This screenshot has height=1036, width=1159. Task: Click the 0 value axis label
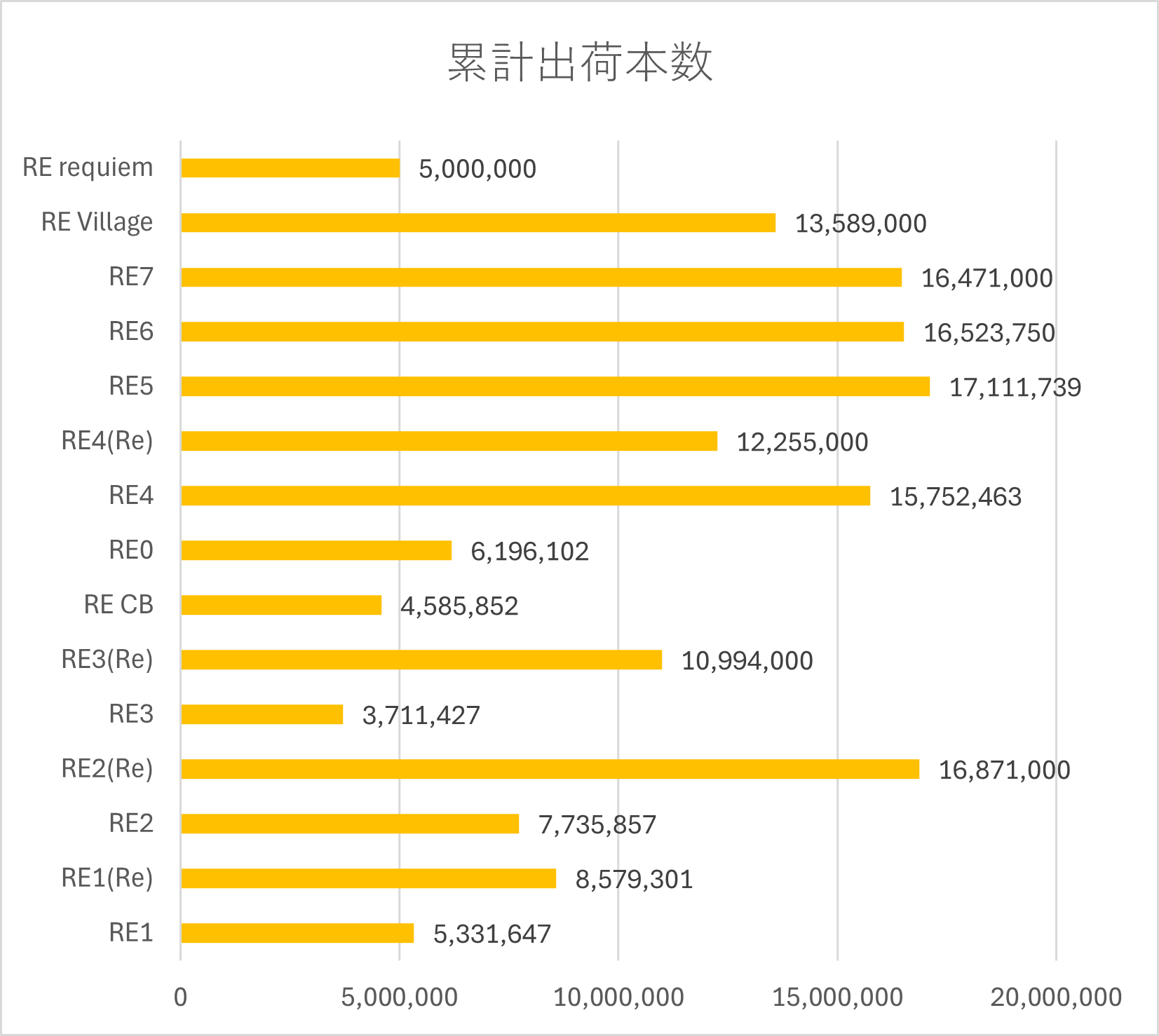click(181, 997)
